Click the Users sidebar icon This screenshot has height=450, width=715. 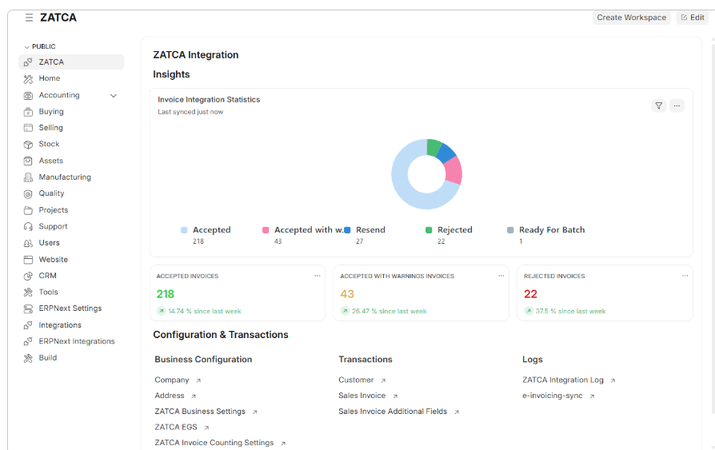pos(28,243)
